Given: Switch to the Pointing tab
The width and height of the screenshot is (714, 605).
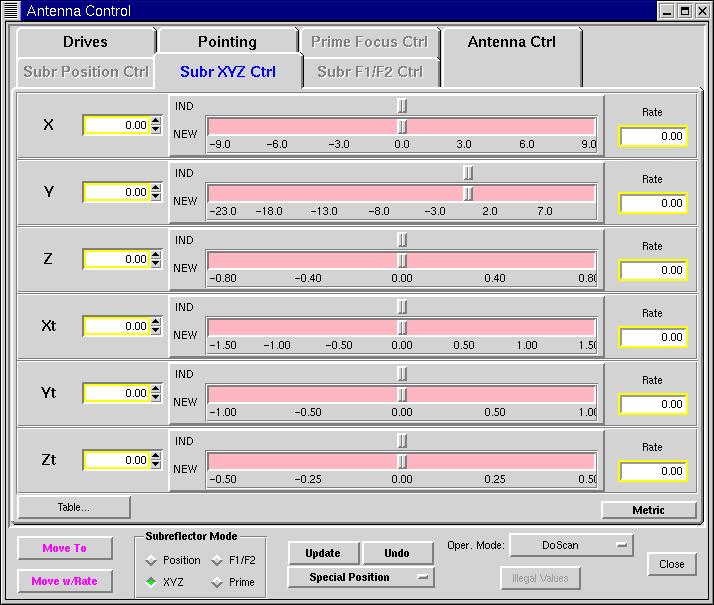Looking at the screenshot, I should [227, 42].
